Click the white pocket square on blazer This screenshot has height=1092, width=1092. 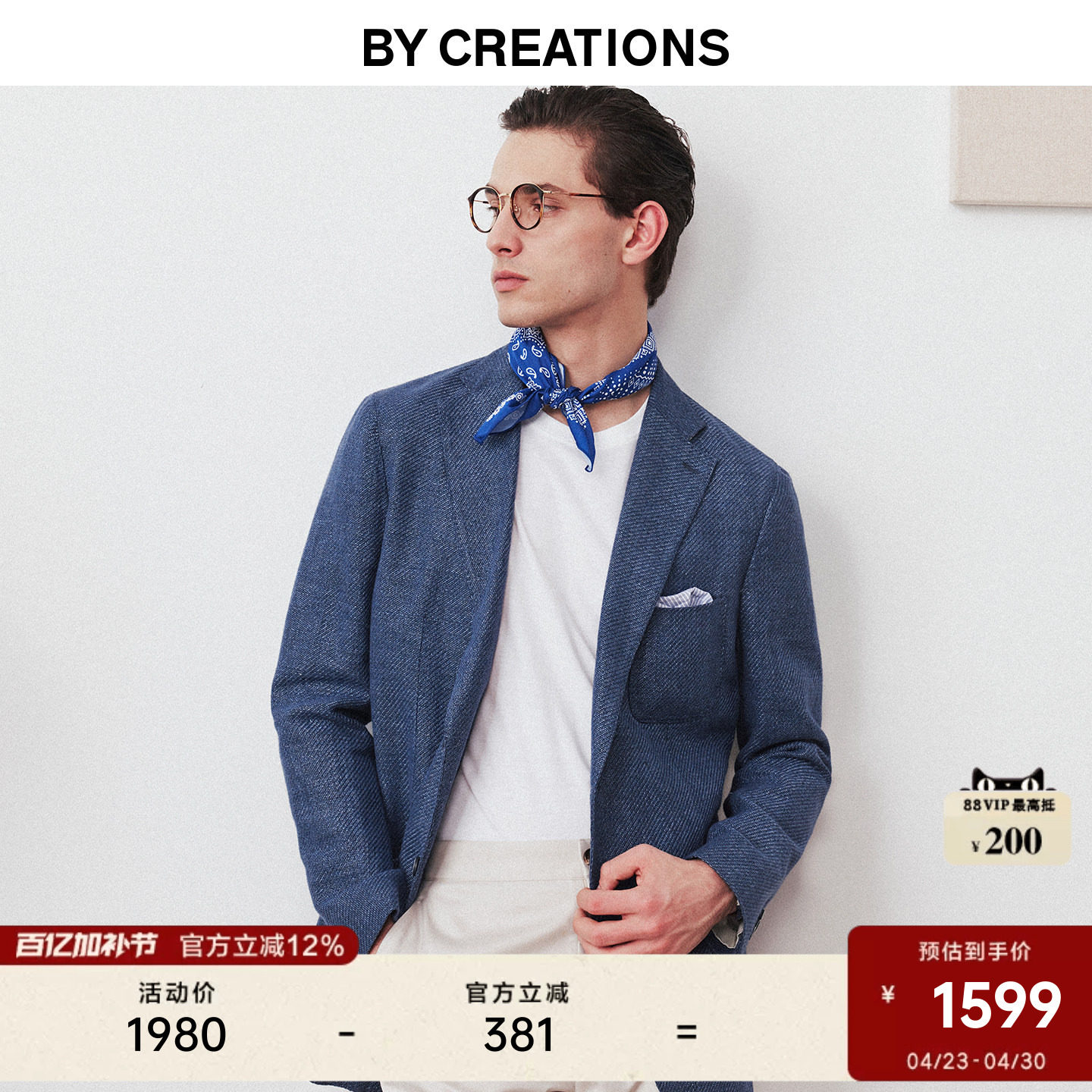point(684,598)
